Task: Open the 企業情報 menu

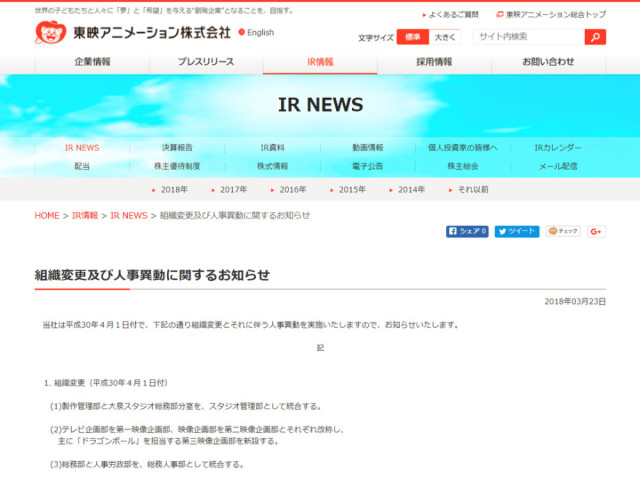Action: point(92,62)
